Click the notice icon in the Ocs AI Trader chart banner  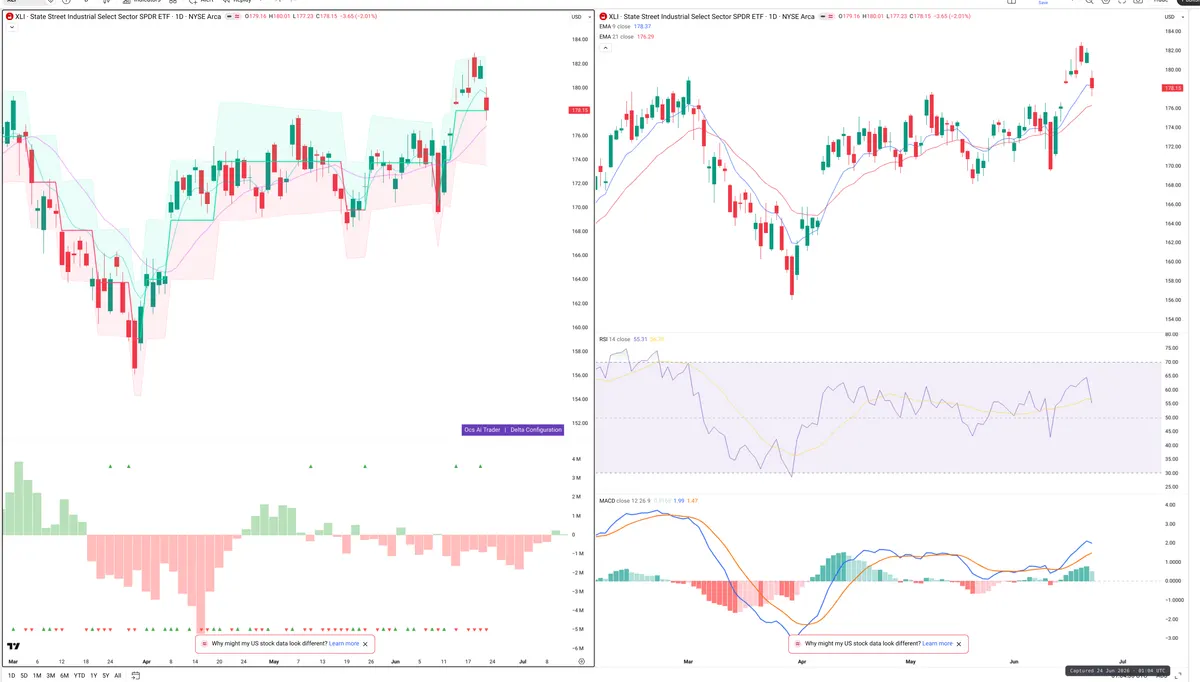click(205, 644)
